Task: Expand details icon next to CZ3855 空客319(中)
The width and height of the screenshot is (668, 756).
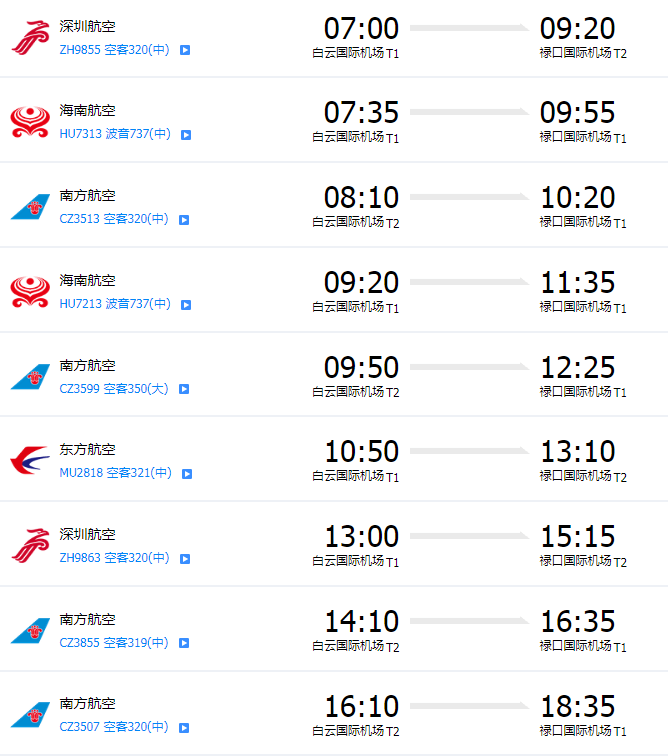Action: pos(185,643)
